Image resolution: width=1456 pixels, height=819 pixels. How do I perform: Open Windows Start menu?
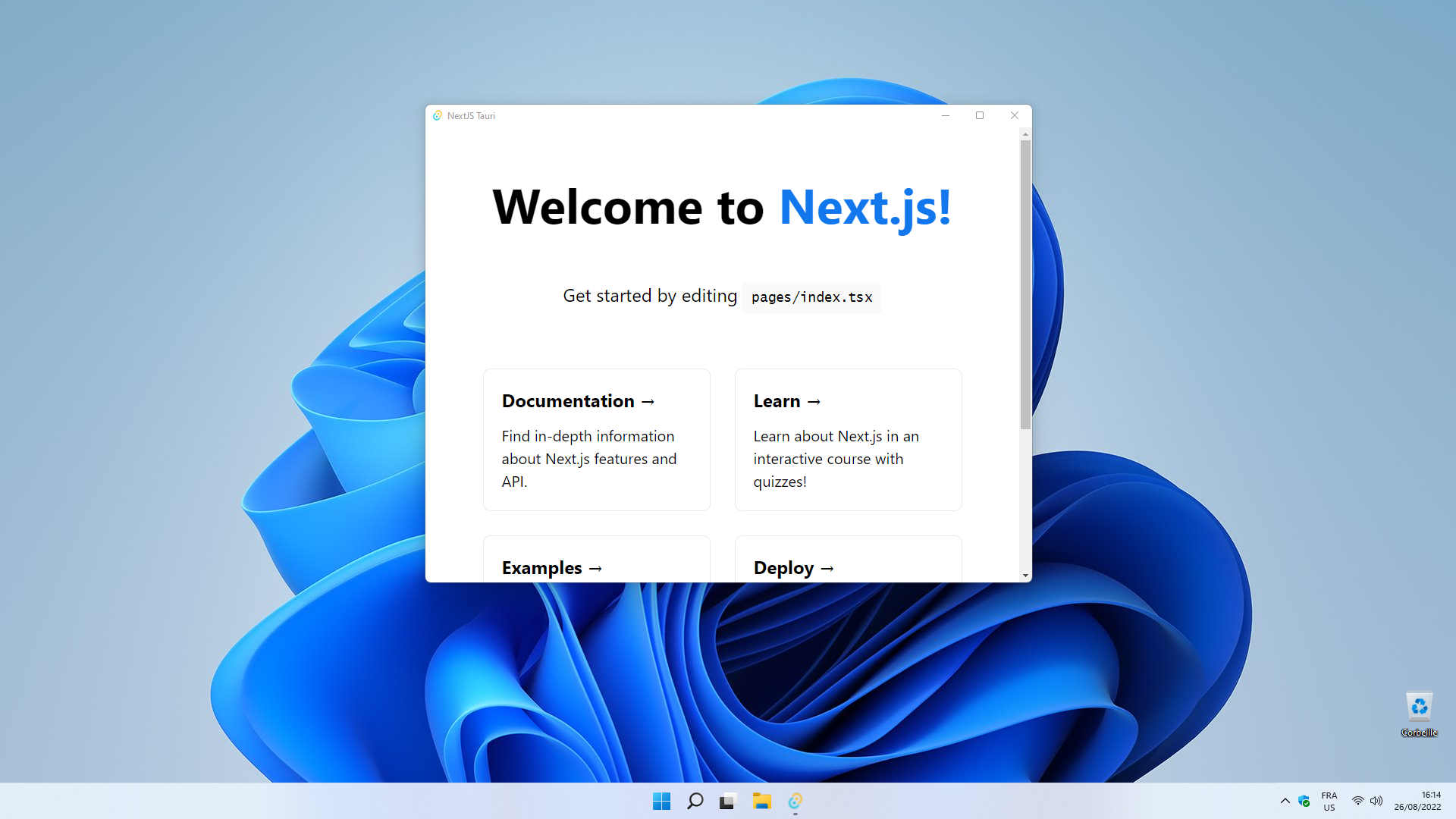(663, 800)
